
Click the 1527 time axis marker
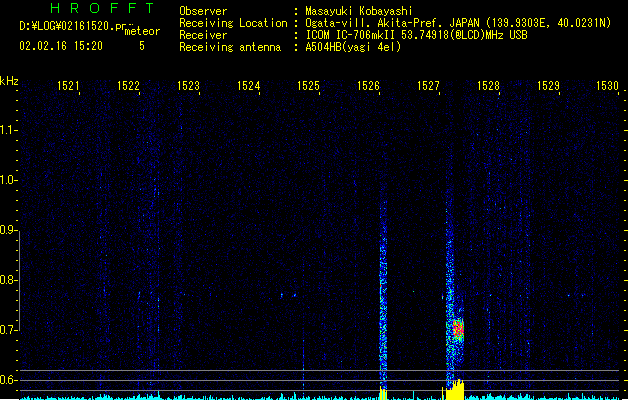pos(428,86)
